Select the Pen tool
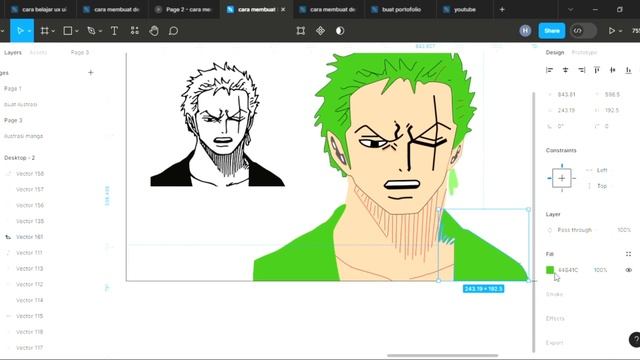This screenshot has height=360, width=640. [x=91, y=31]
